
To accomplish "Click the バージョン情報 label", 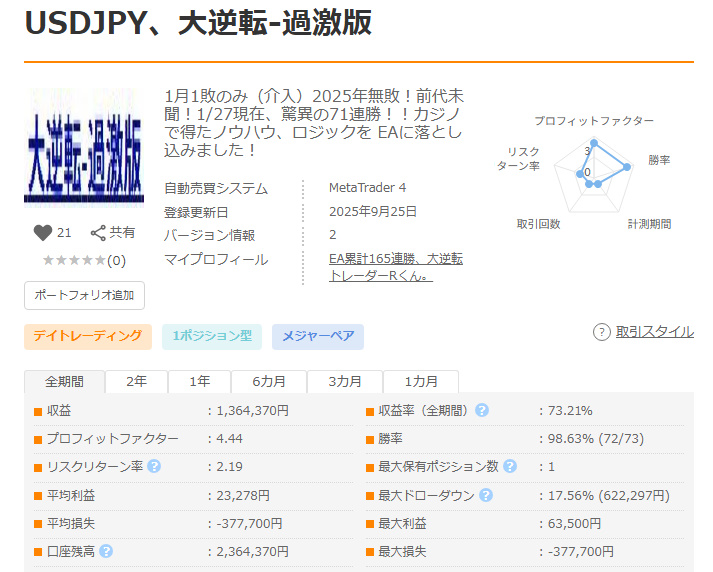I will [209, 236].
